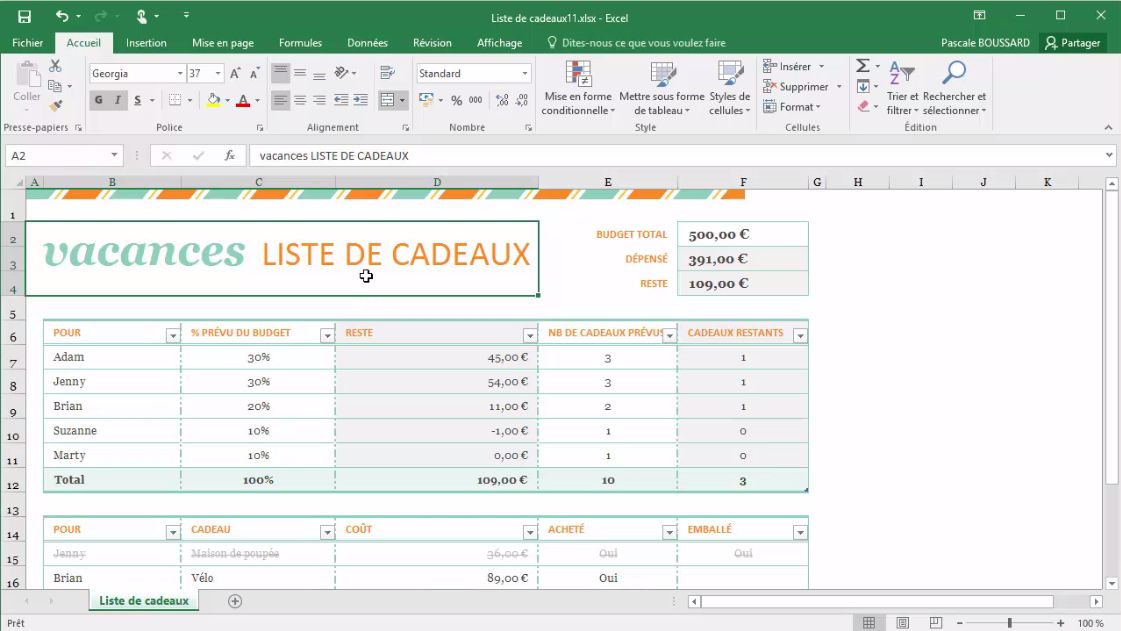
Task: Select the center alignment icon
Action: click(x=300, y=101)
